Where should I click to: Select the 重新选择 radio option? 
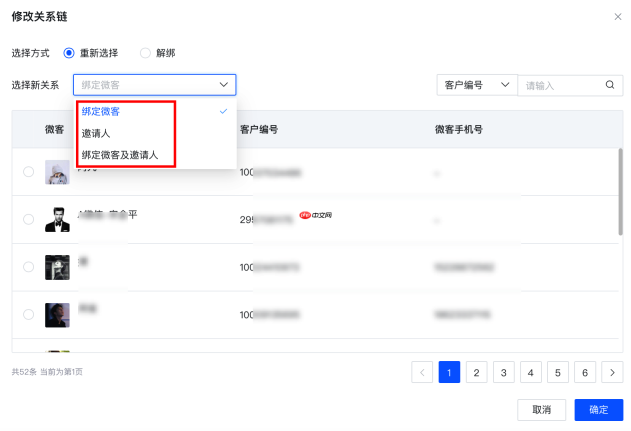pyautogui.click(x=69, y=53)
